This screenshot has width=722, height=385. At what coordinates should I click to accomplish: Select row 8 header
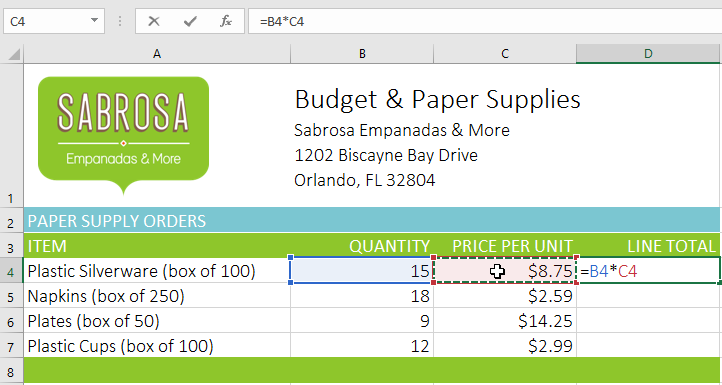pyautogui.click(x=12, y=371)
